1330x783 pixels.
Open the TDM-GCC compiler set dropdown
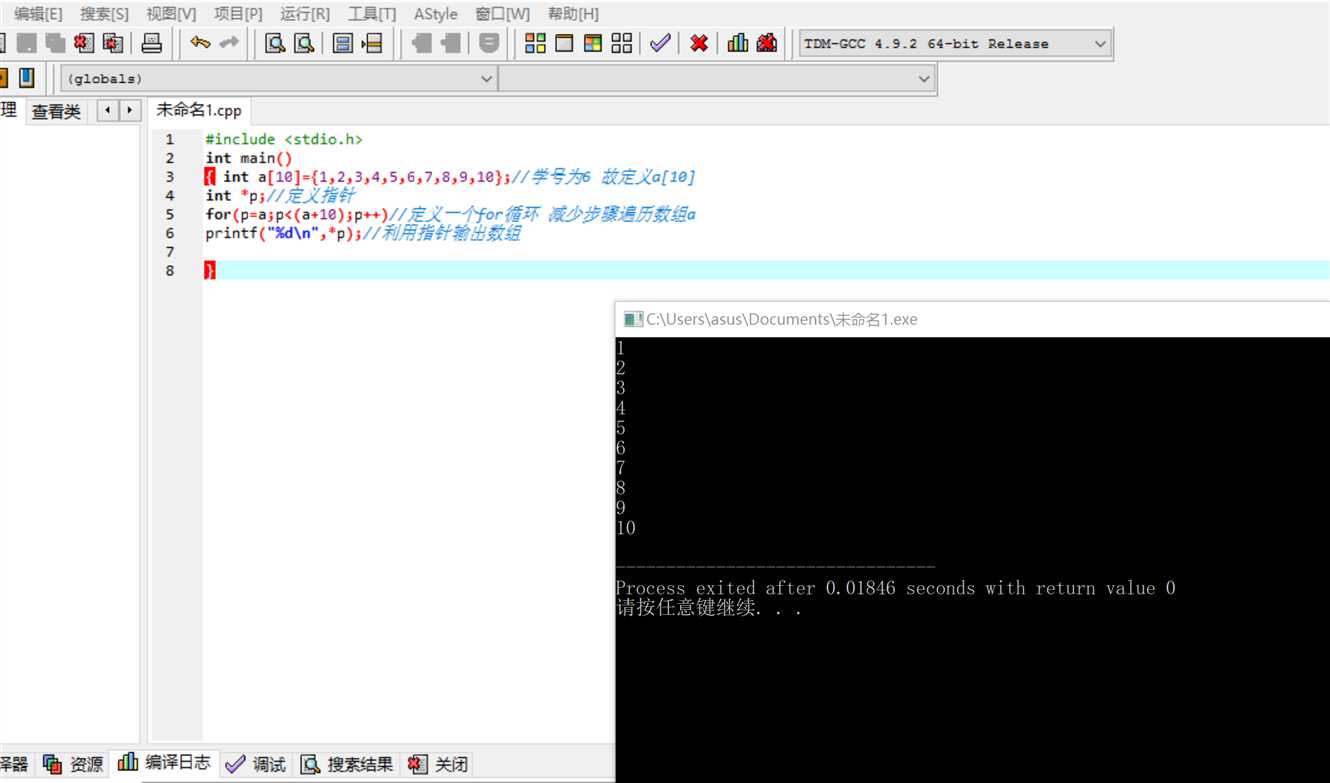(x=955, y=44)
